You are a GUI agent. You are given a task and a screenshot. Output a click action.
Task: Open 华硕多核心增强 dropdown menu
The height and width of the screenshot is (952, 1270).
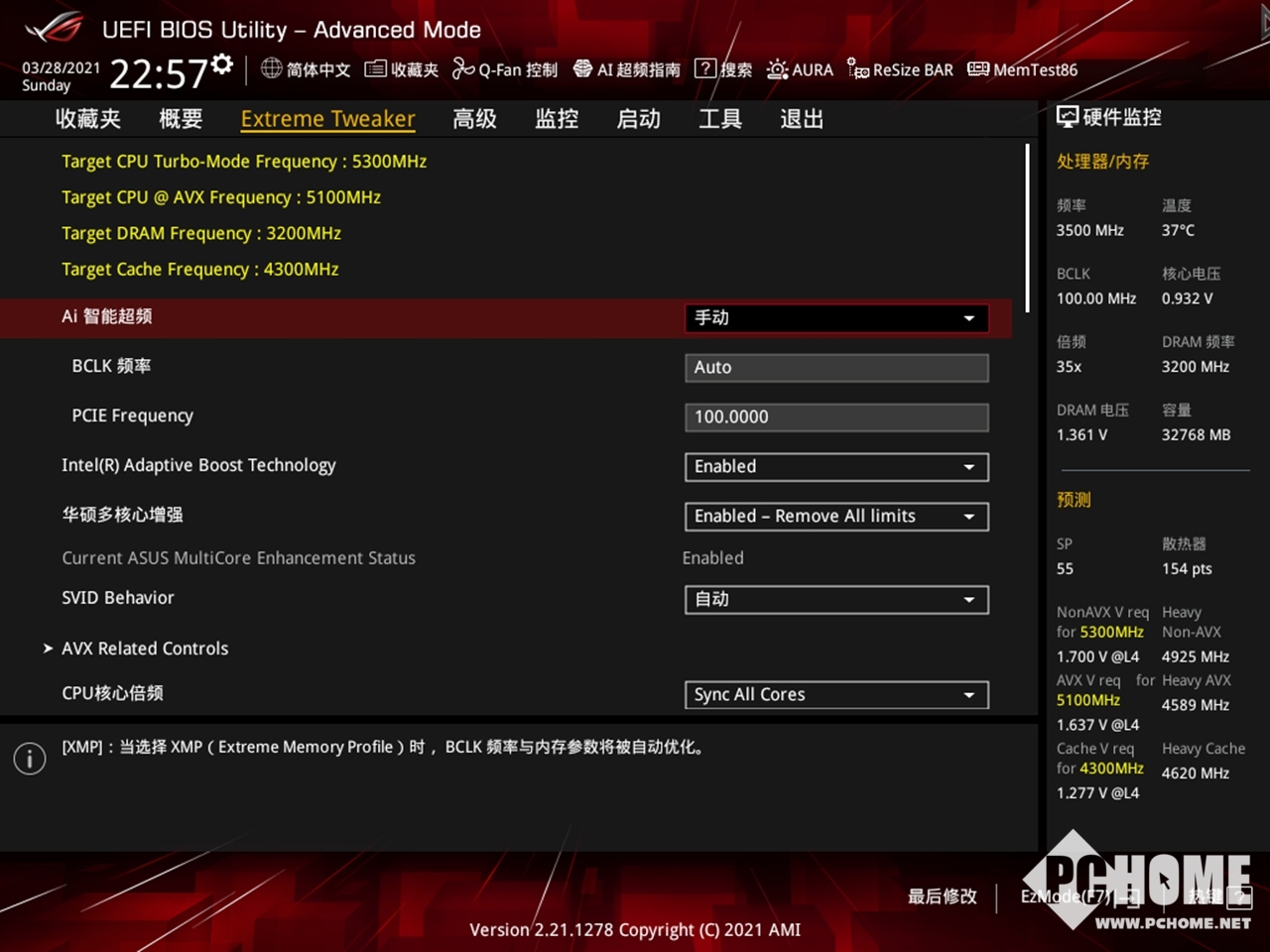click(835, 517)
